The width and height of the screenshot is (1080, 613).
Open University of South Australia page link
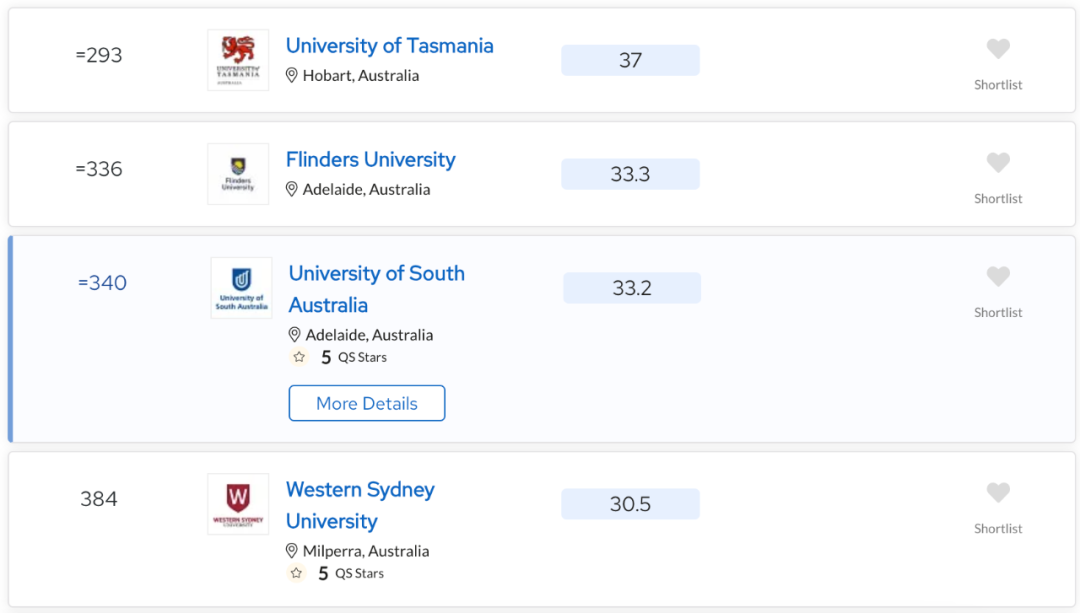[x=376, y=289]
